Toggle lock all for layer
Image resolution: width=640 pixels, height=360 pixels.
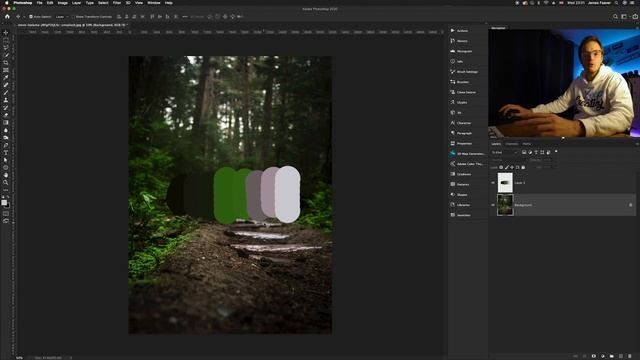(x=523, y=167)
